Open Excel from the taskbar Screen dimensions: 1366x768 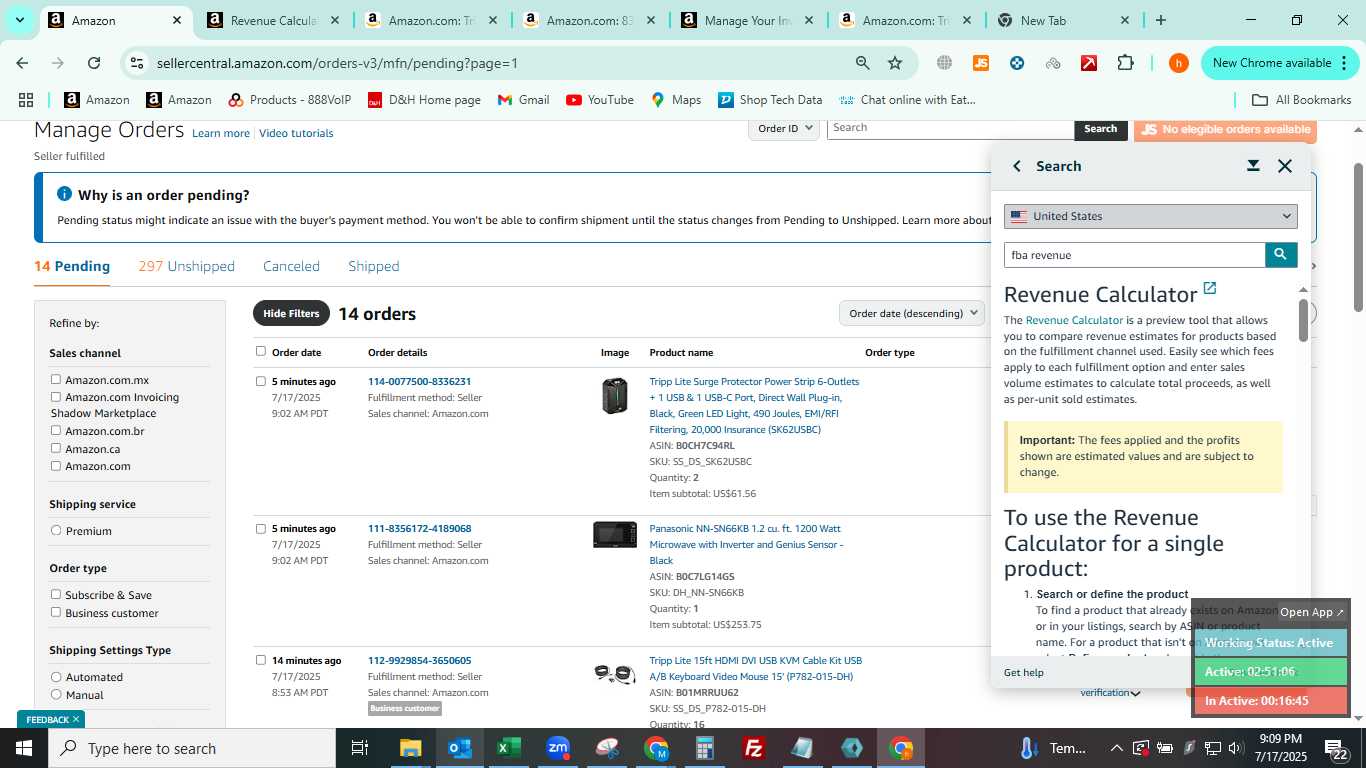(x=508, y=748)
